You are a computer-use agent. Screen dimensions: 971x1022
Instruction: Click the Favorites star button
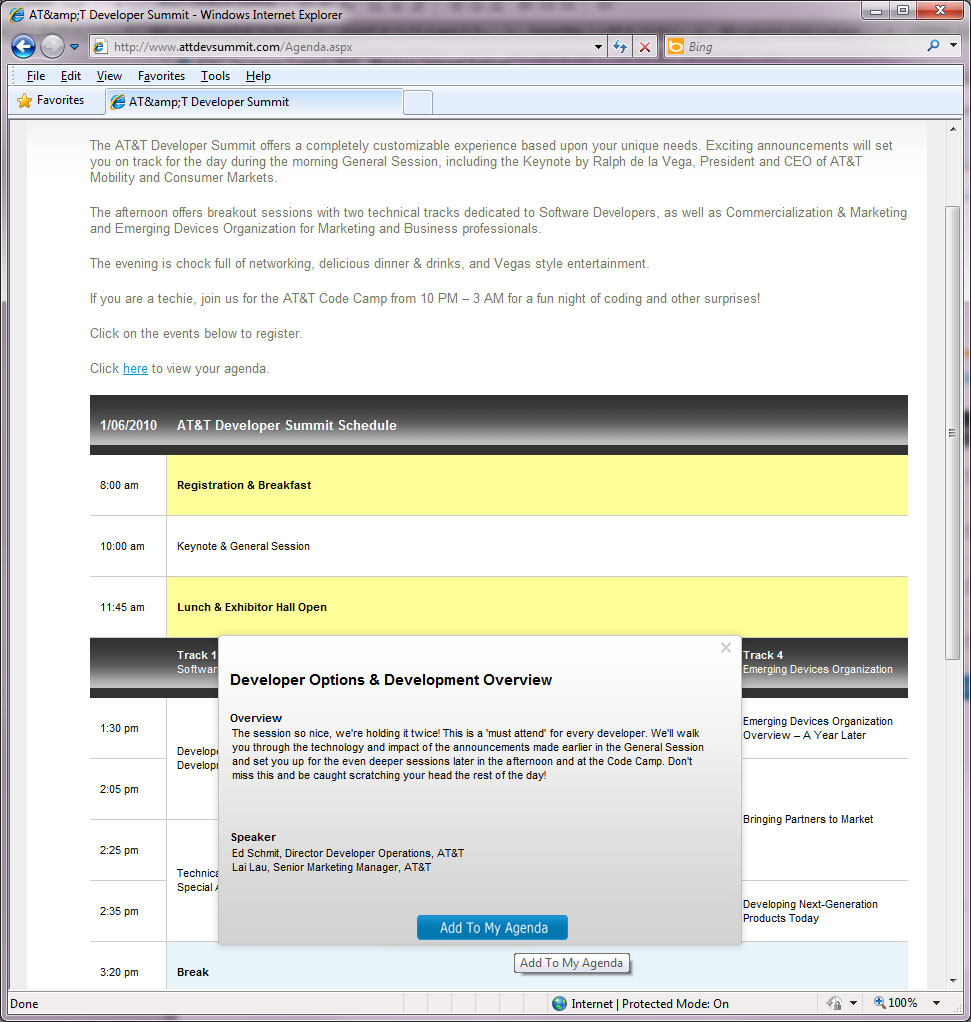pyautogui.click(x=51, y=100)
